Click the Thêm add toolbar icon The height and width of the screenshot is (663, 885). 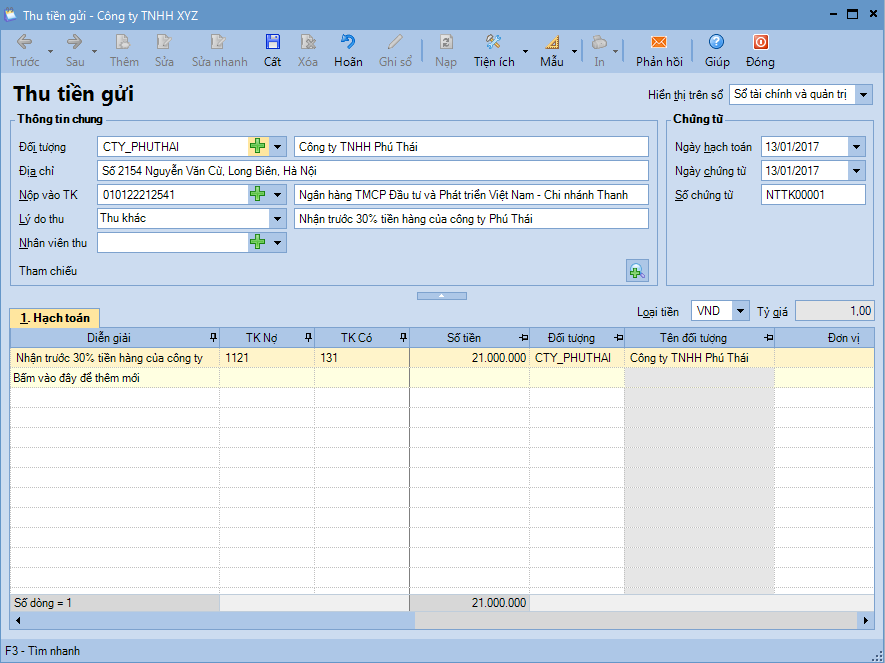124,51
